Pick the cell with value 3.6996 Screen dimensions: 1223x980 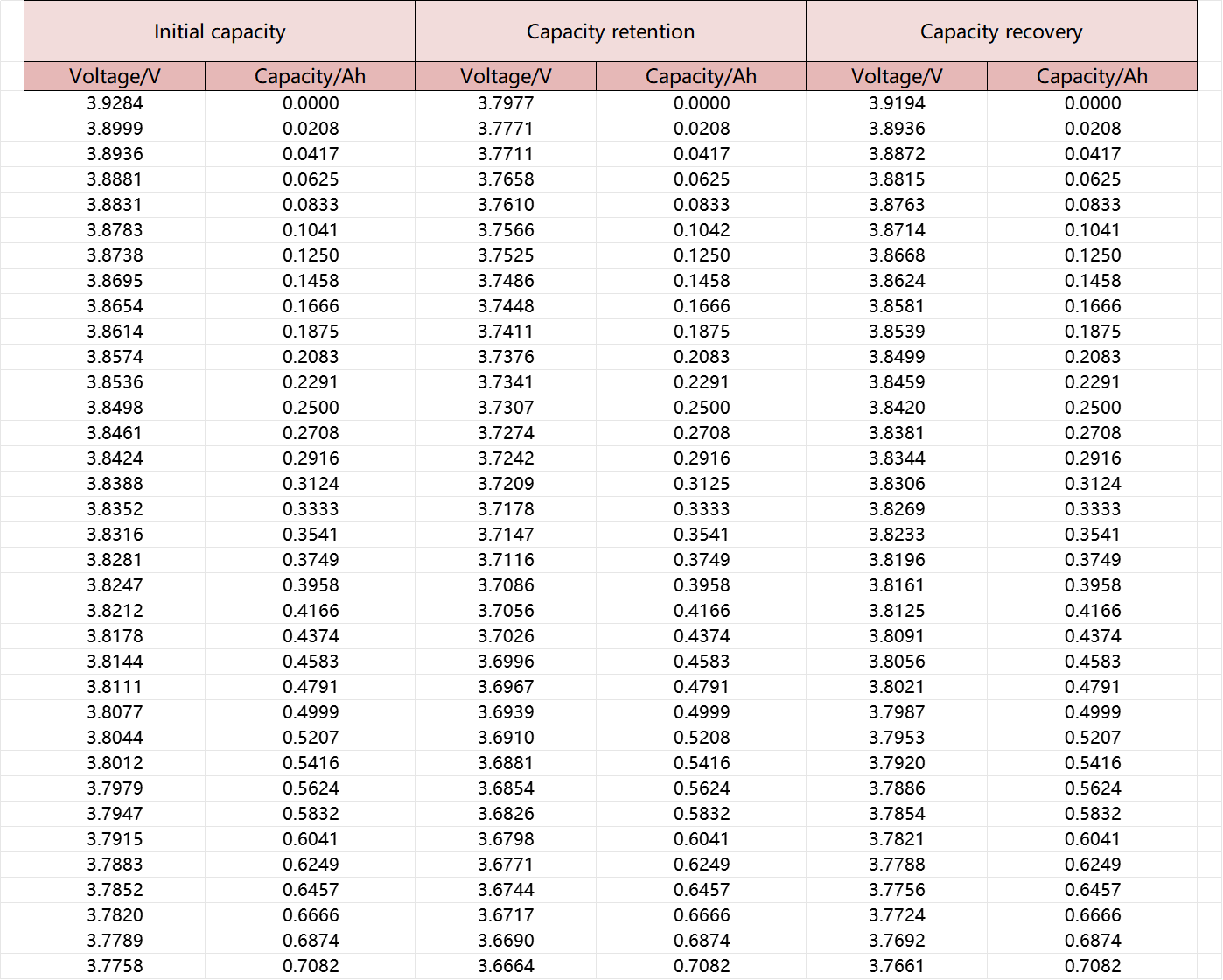point(506,661)
